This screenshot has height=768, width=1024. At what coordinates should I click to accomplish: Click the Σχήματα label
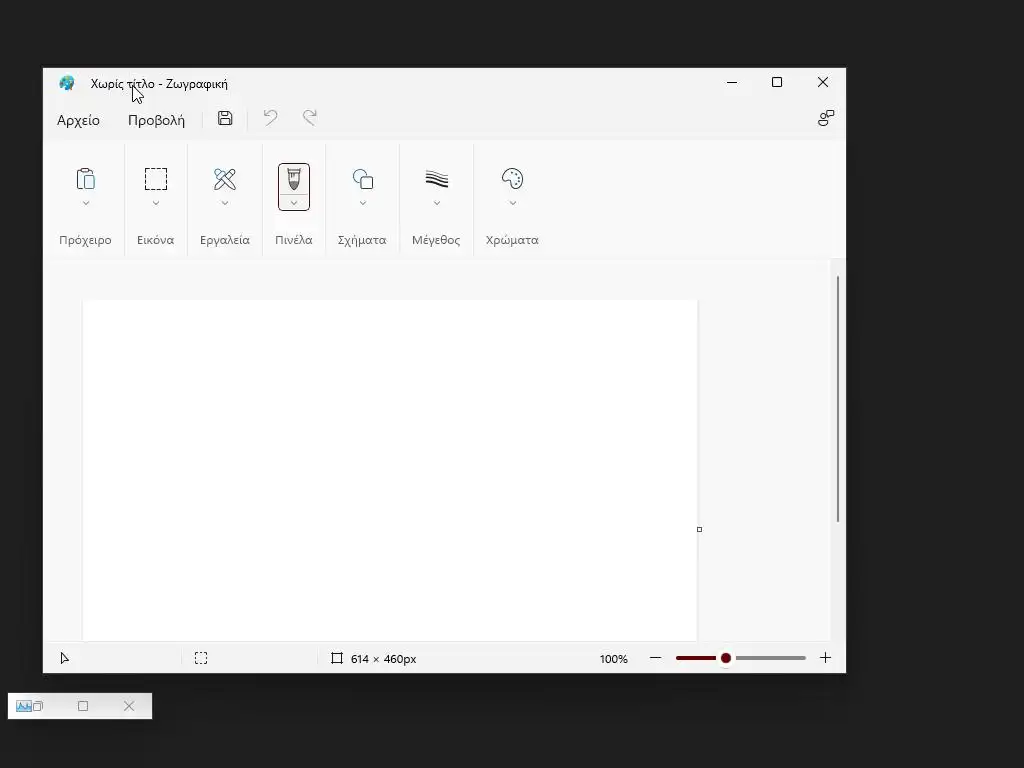point(362,240)
